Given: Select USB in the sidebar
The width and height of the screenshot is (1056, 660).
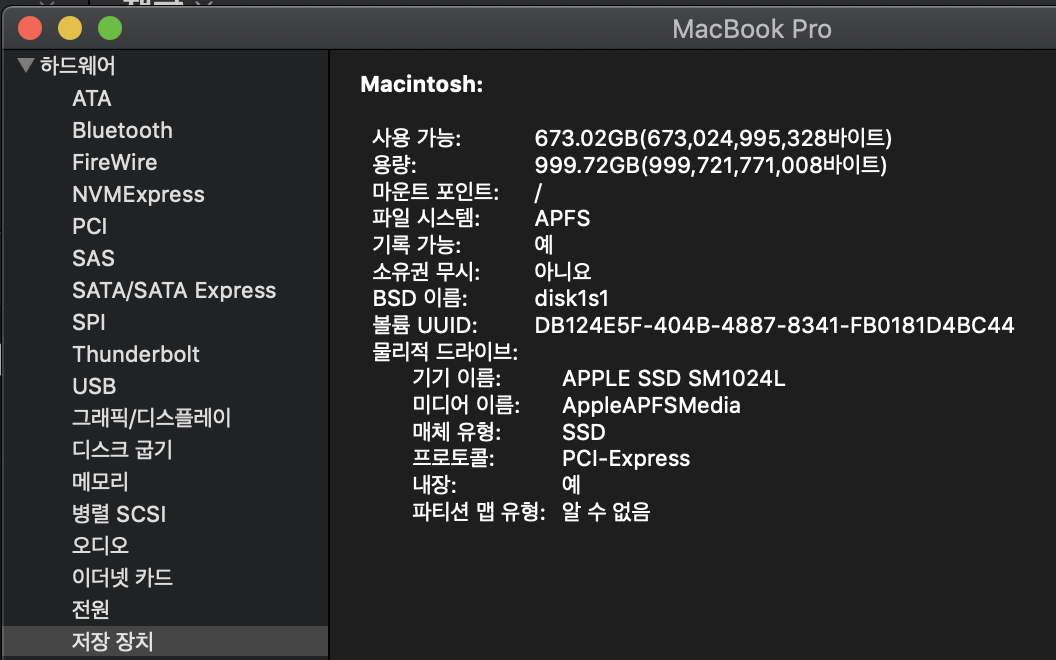Looking at the screenshot, I should [x=94, y=386].
